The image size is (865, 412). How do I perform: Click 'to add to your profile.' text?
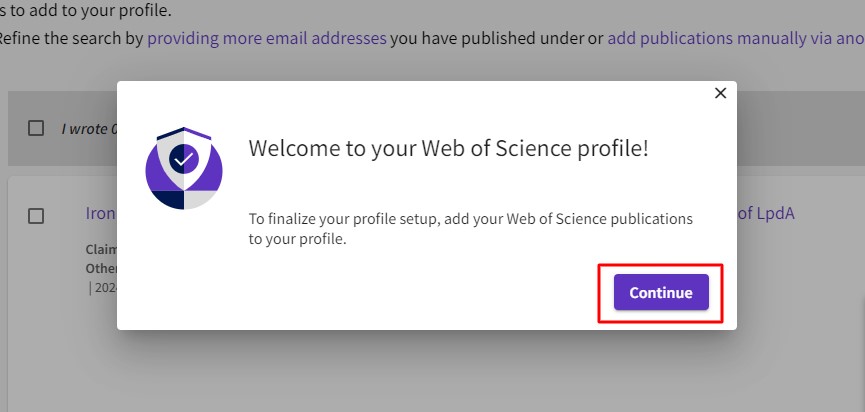[85, 11]
